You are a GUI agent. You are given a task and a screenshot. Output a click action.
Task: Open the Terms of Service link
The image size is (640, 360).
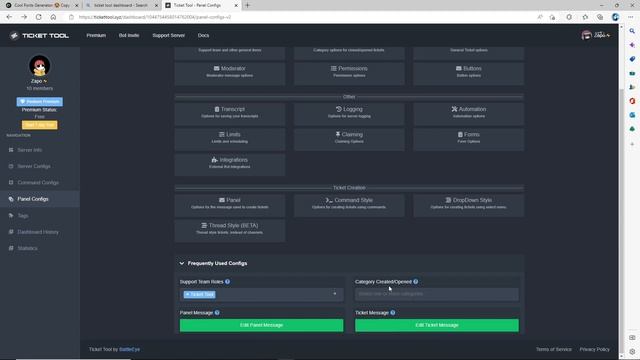coord(553,349)
